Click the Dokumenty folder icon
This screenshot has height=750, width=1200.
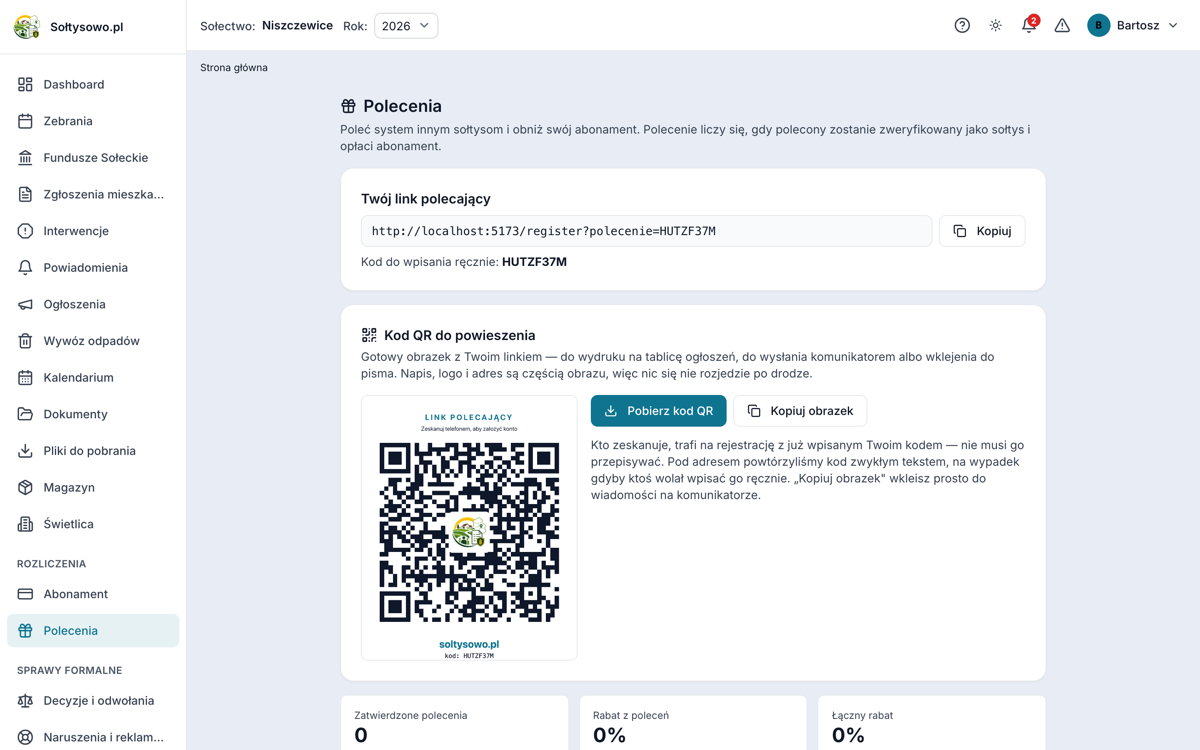pos(25,414)
